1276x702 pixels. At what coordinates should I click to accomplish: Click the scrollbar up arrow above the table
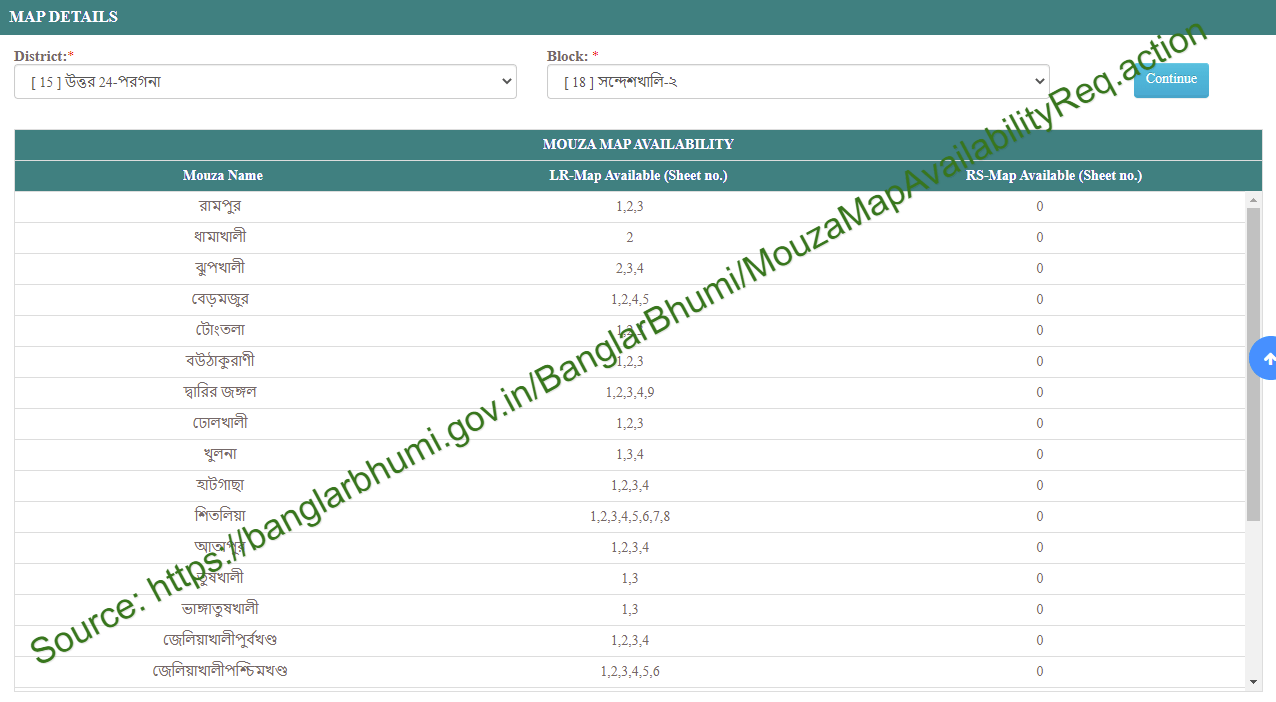[x=1253, y=198]
